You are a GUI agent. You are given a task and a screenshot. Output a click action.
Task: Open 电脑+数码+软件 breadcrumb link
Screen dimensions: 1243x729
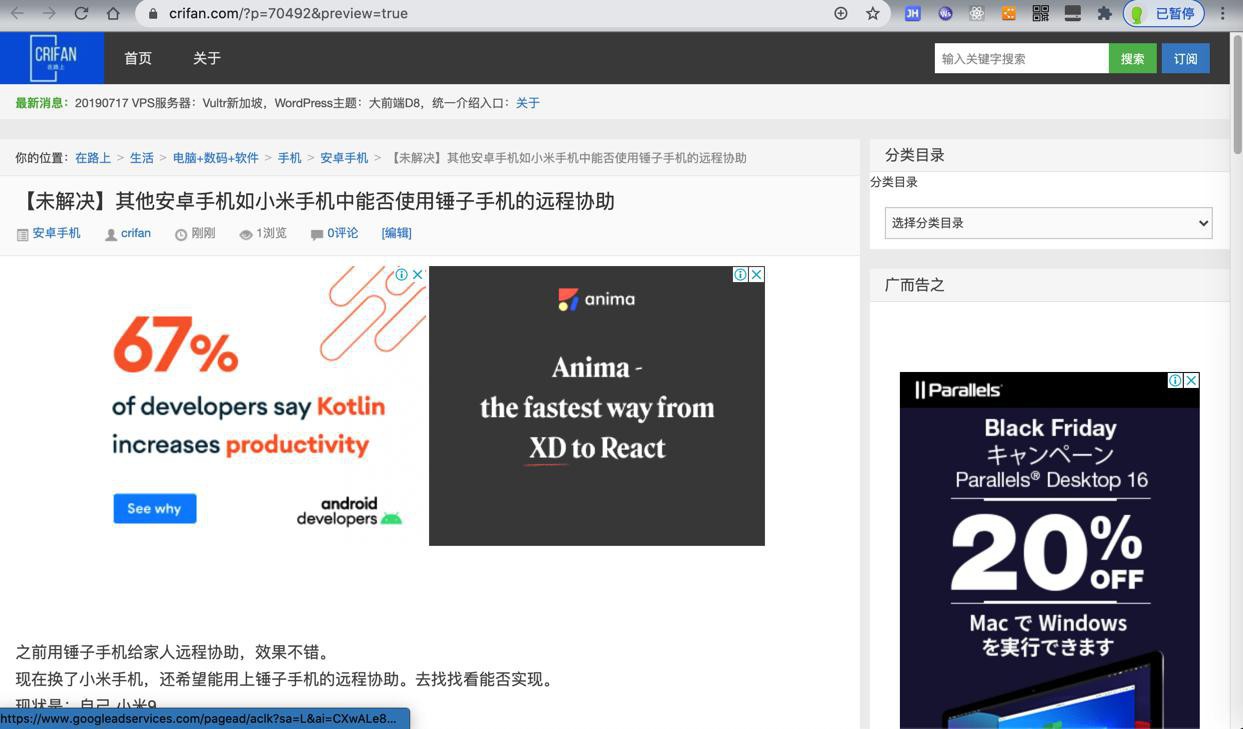click(216, 158)
